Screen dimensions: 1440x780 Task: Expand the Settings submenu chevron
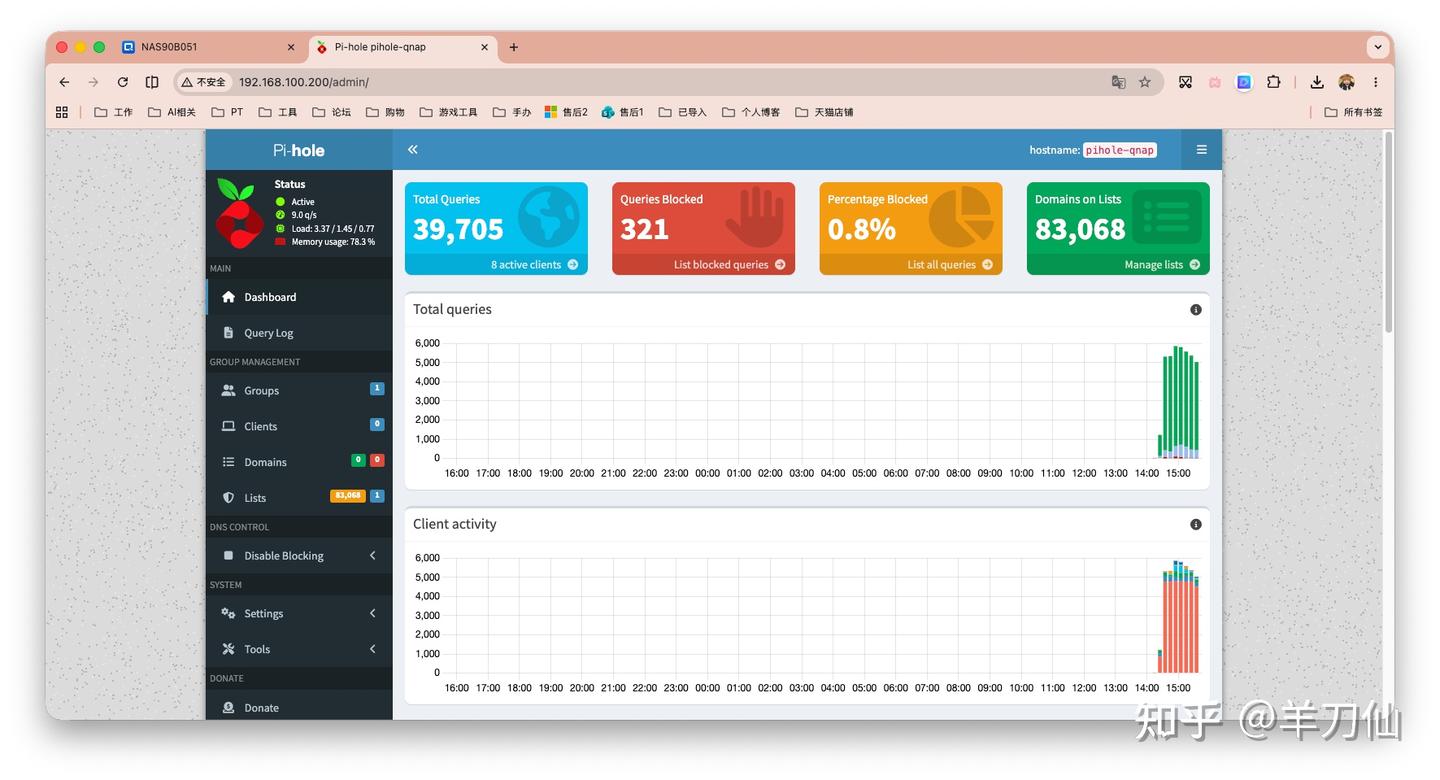pyautogui.click(x=373, y=614)
